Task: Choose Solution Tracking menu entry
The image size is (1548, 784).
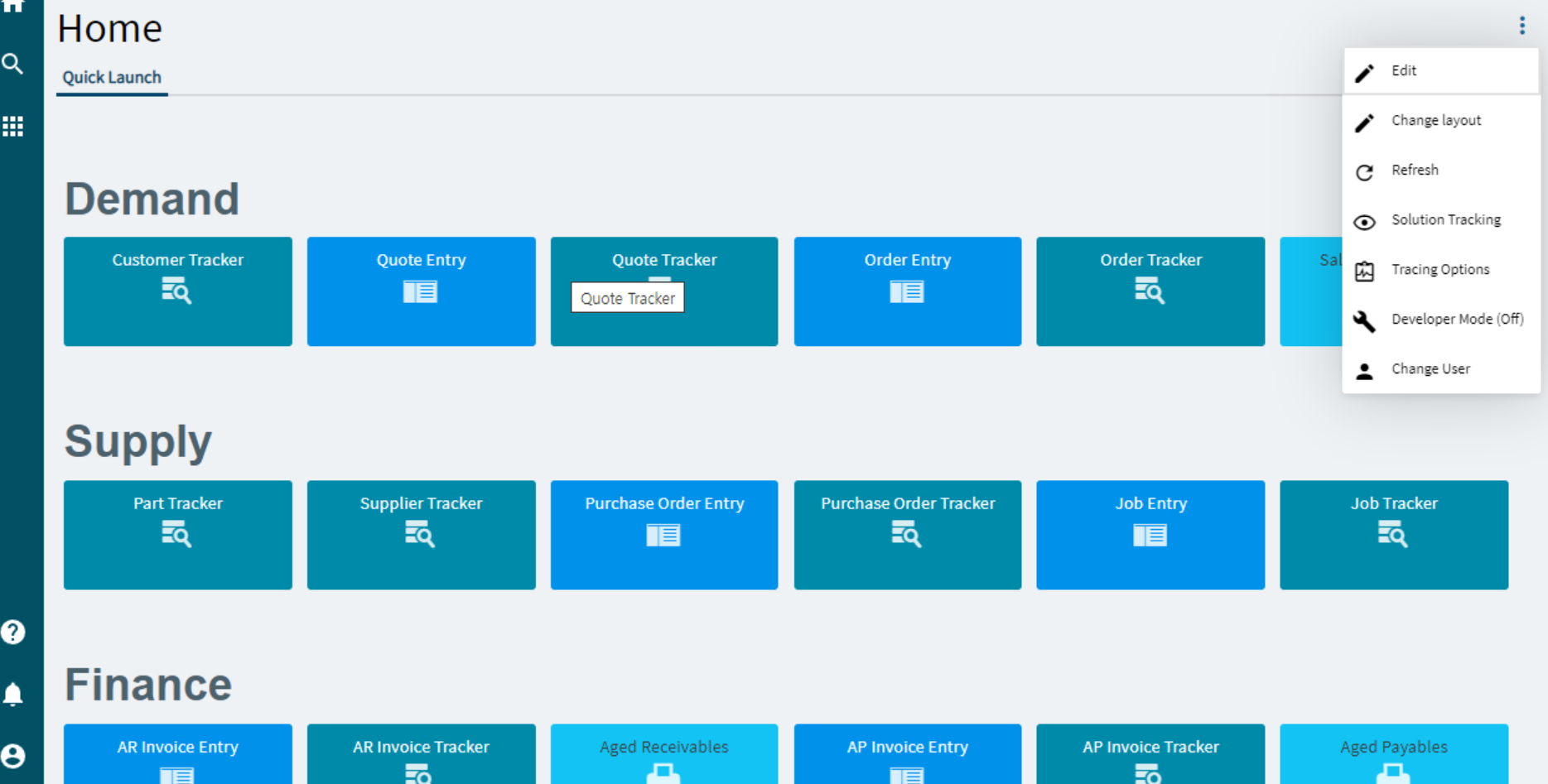Action: [x=1441, y=219]
